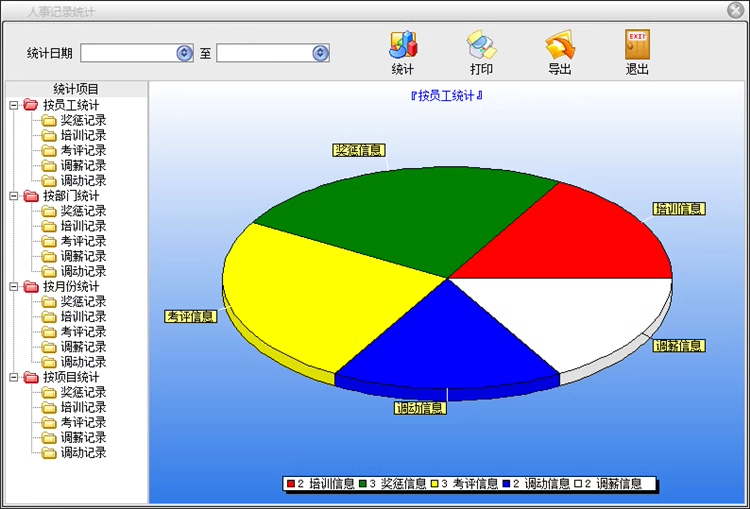Select red folder icon of 按部门统计

(31, 195)
